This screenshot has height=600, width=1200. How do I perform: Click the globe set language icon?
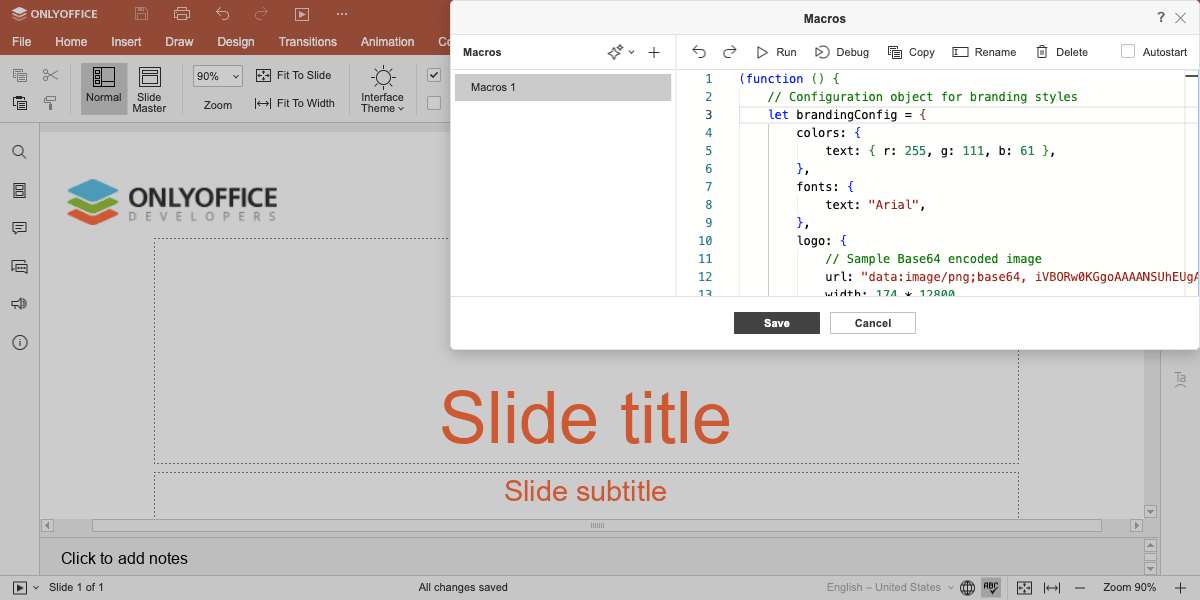(x=967, y=588)
